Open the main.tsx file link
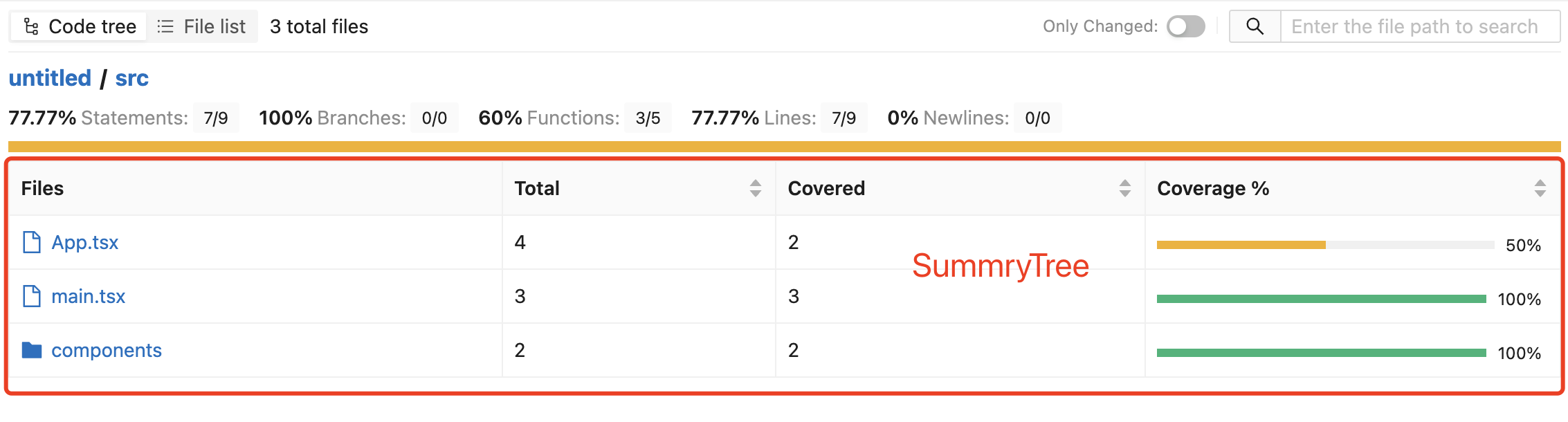 89,297
